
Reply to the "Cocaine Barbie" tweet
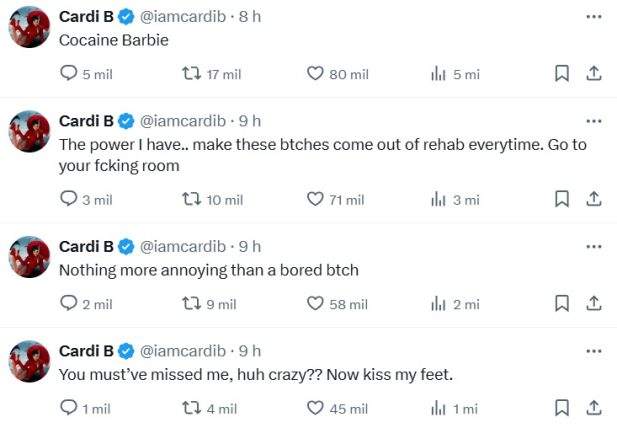(x=69, y=74)
